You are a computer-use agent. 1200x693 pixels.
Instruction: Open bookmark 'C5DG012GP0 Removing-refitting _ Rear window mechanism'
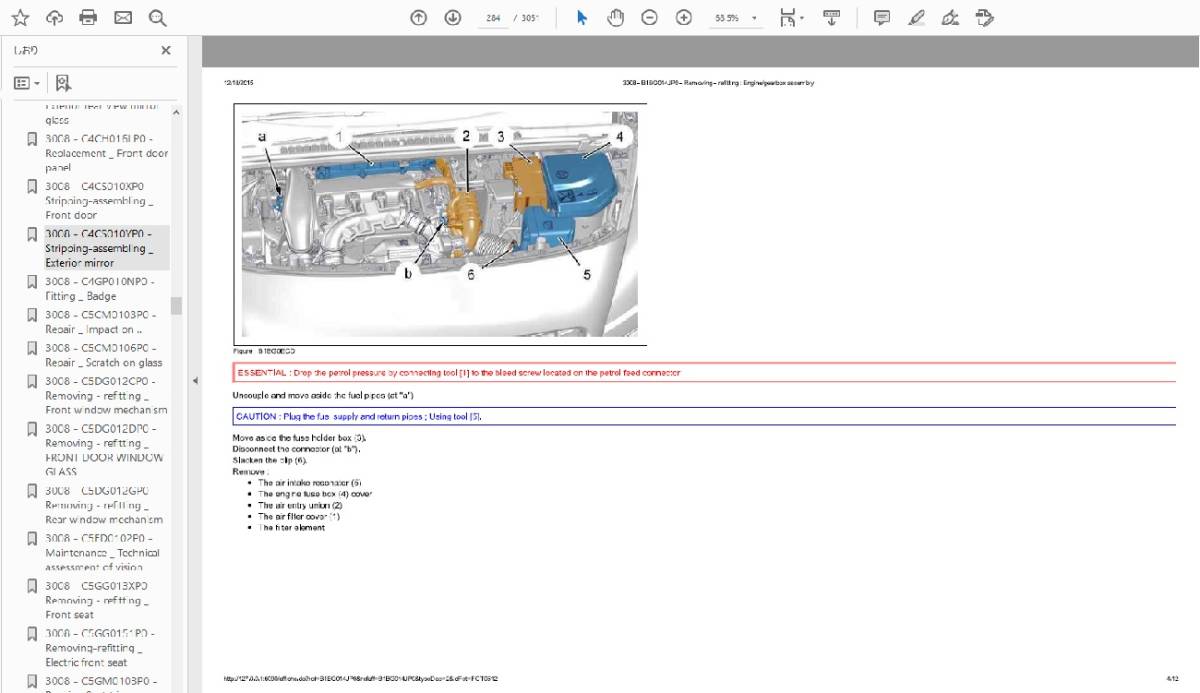(x=103, y=505)
